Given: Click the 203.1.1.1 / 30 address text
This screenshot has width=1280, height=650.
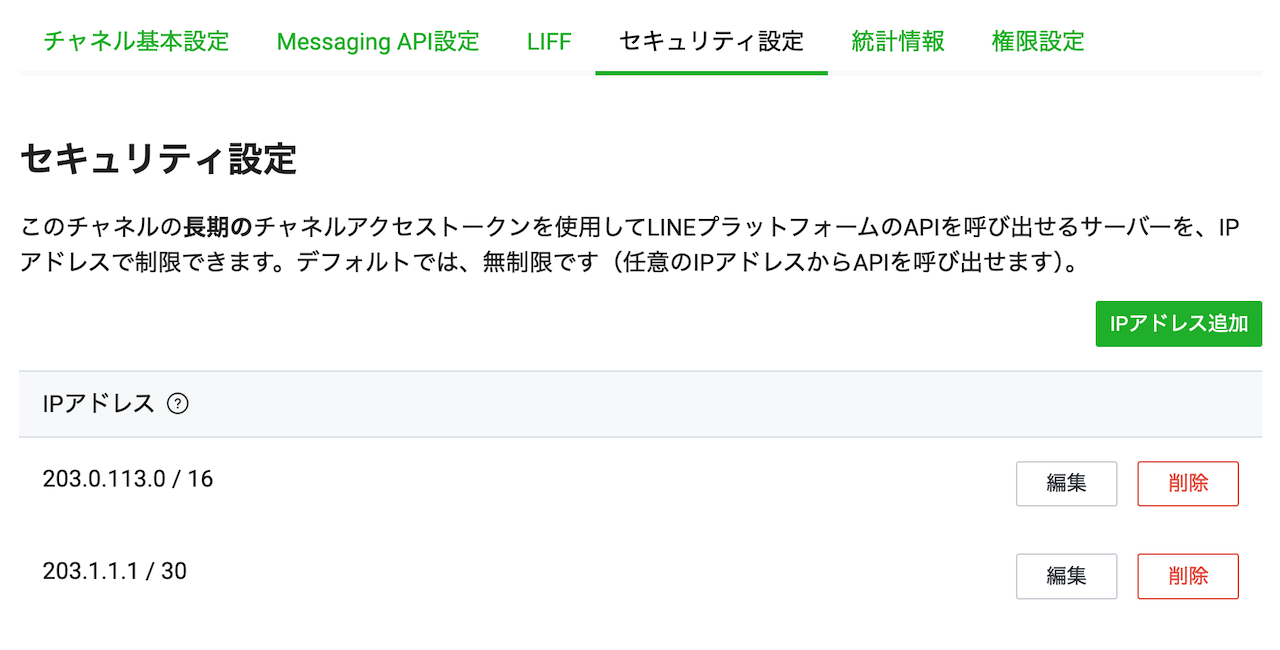Looking at the screenshot, I should (x=115, y=571).
